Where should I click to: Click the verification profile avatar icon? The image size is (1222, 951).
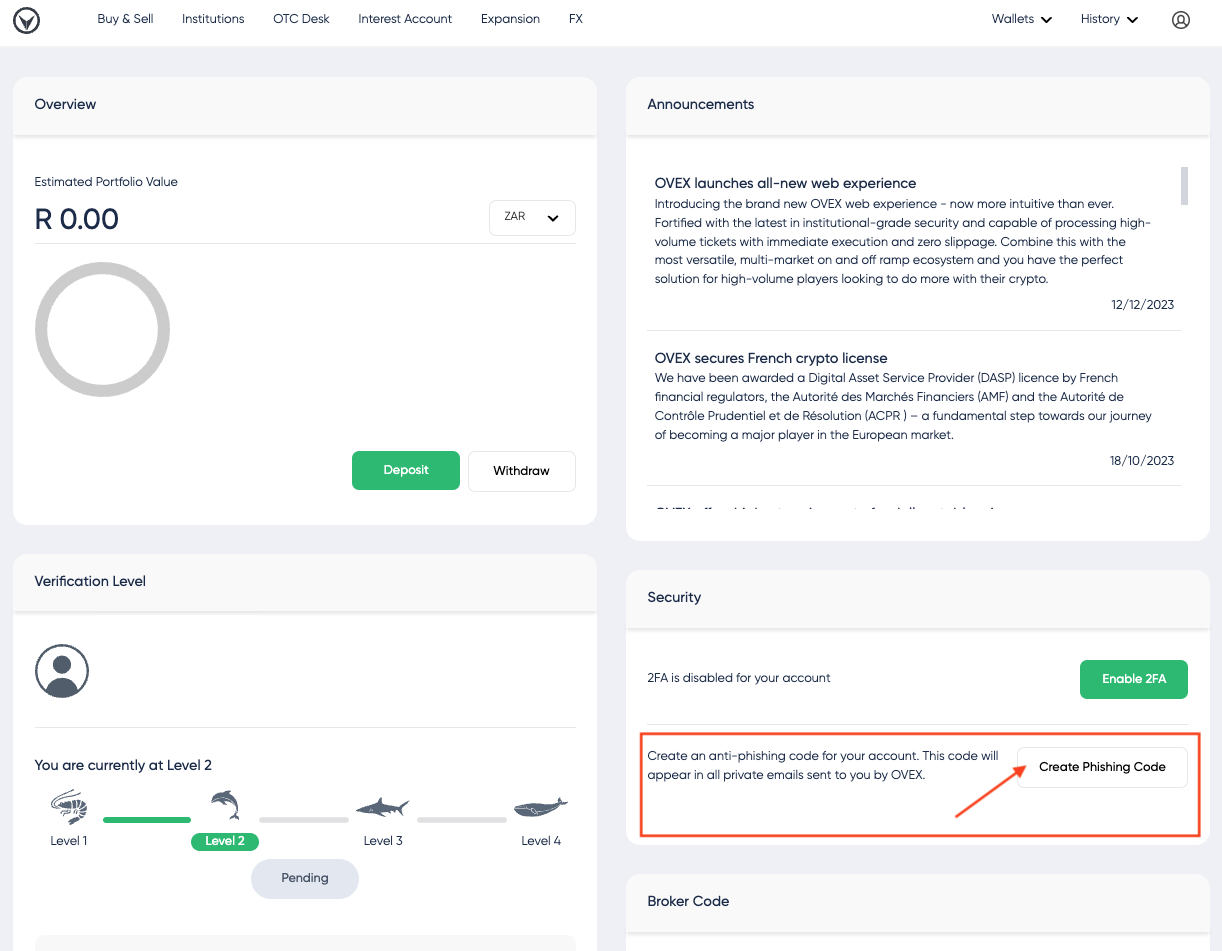point(62,670)
